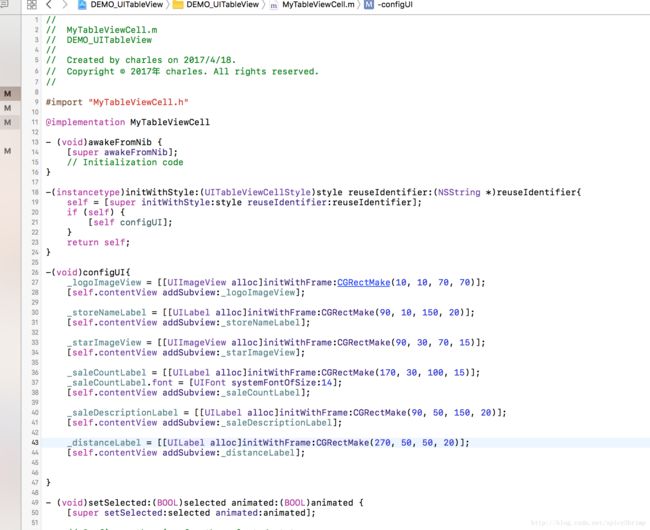Click "[super setSelected:selected animated:animated];" line
This screenshot has width=650, height=530.
pyautogui.click(x=191, y=513)
